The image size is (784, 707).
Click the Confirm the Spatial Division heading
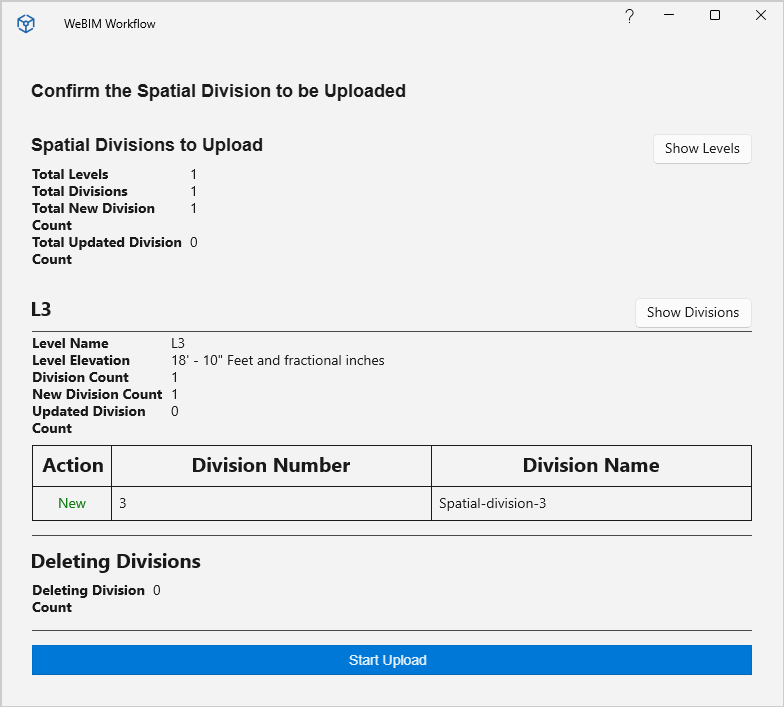pyautogui.click(x=218, y=91)
